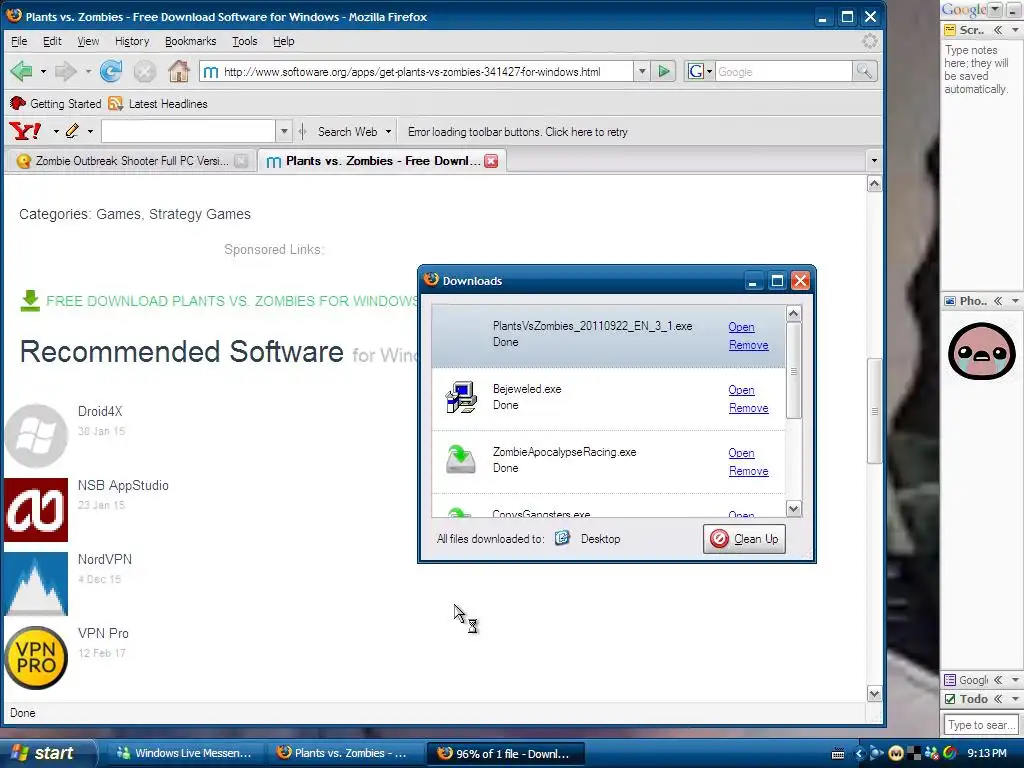Click the Clean Up button
This screenshot has width=1024, height=768.
coord(744,539)
